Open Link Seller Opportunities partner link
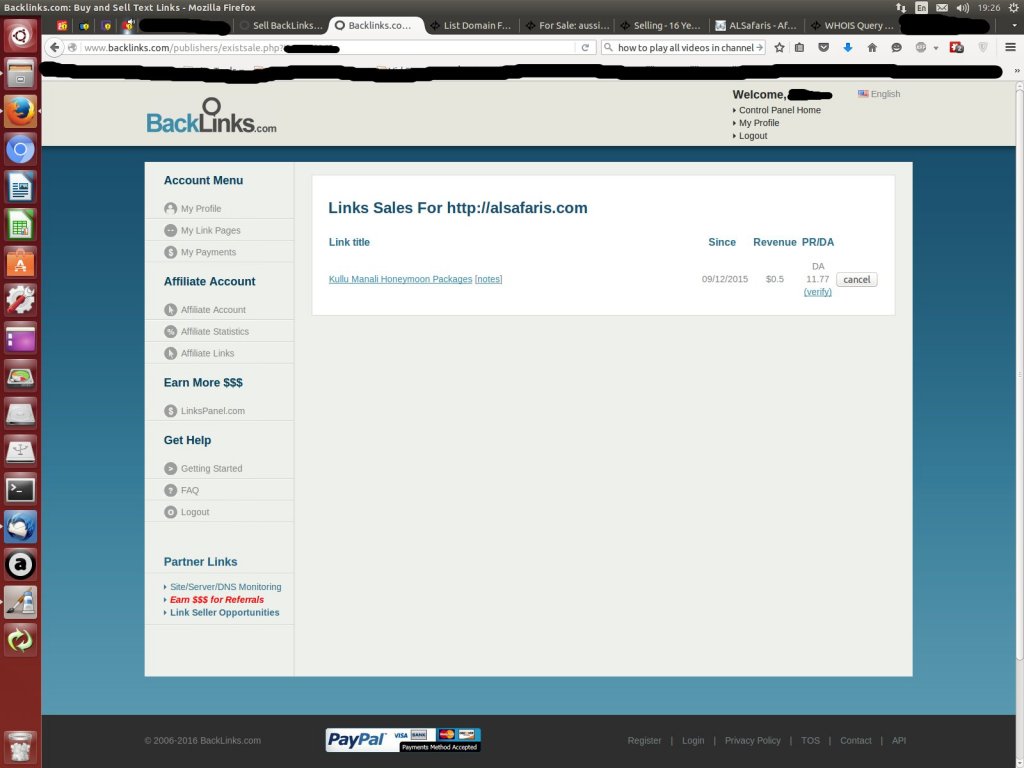 [x=225, y=613]
